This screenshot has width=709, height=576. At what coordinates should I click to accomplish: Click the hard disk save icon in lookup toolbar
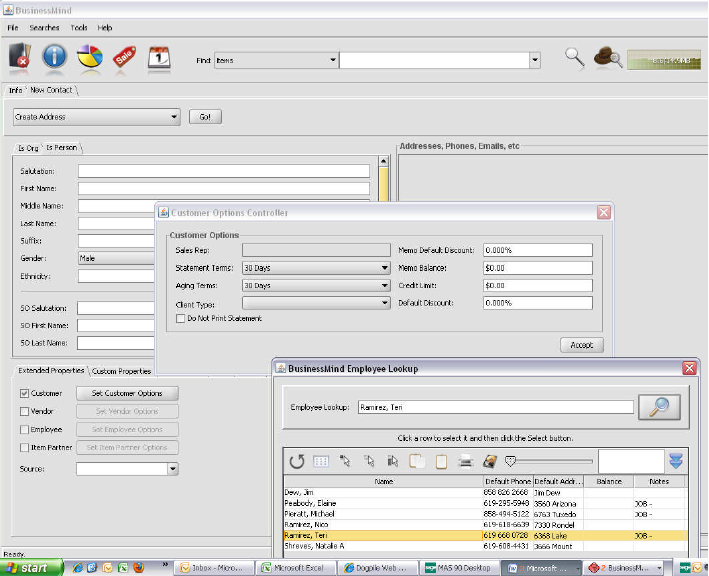pos(490,461)
